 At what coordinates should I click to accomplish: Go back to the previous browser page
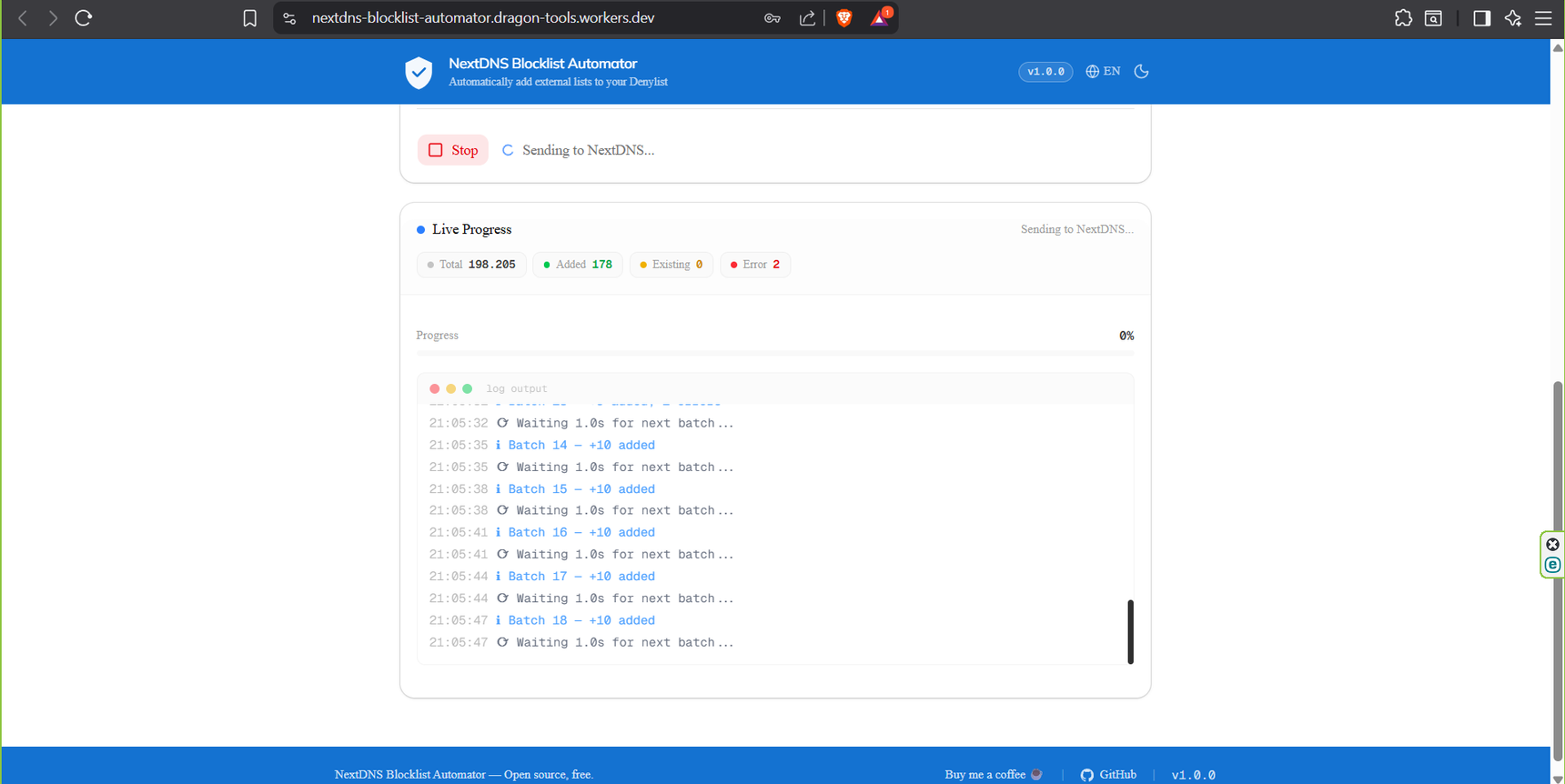23,18
